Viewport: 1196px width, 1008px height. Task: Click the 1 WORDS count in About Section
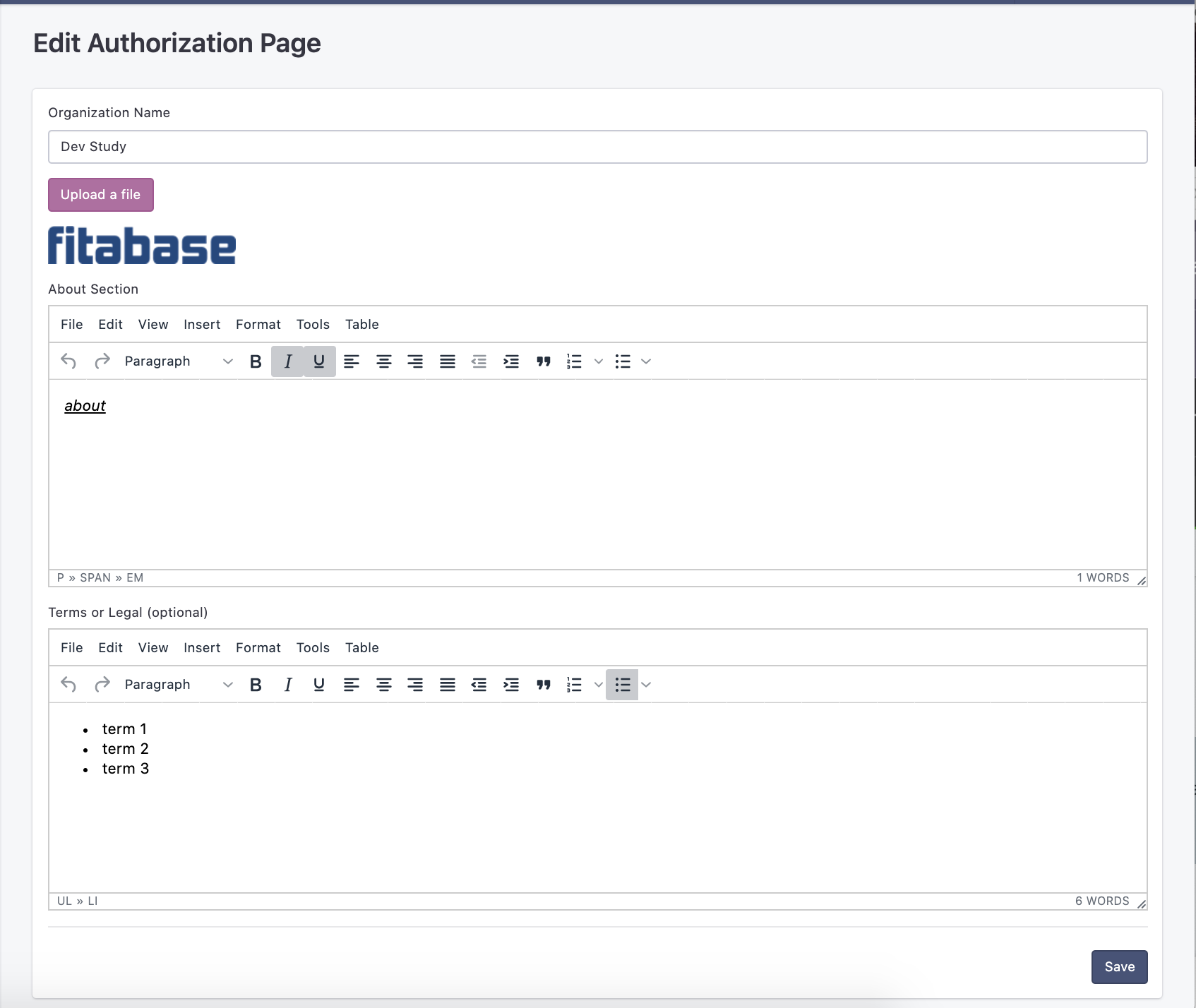[1103, 578]
